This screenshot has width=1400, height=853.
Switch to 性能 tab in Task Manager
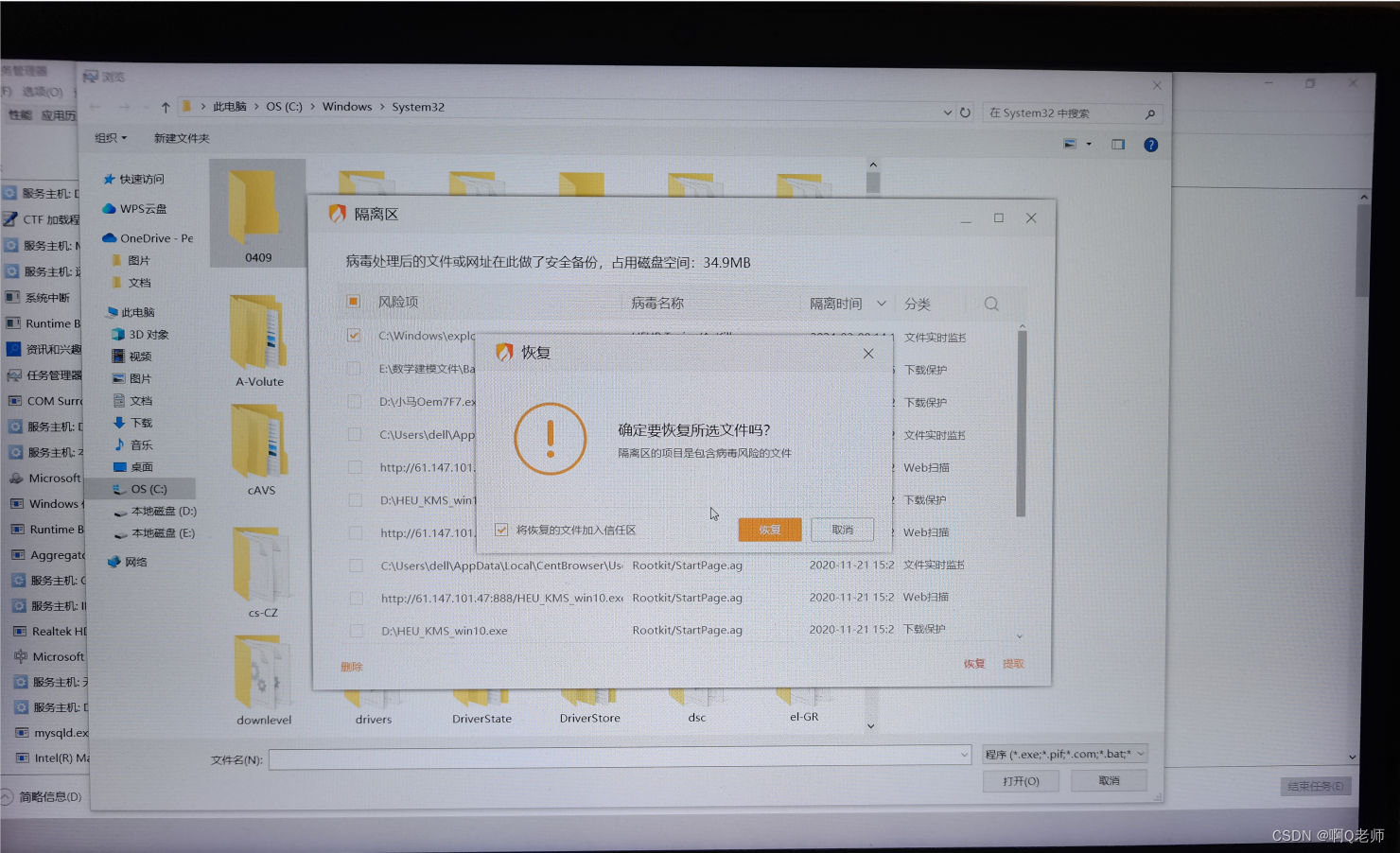pos(20,114)
